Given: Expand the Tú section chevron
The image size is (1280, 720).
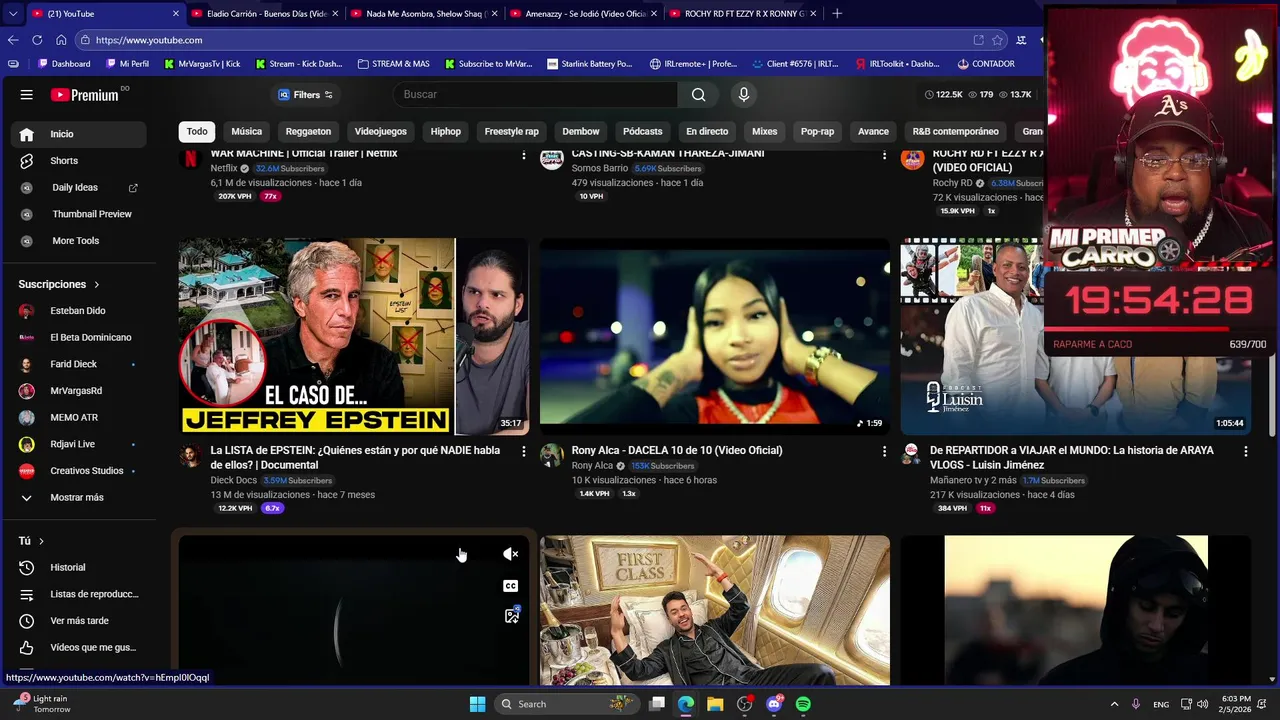Looking at the screenshot, I should 41,541.
